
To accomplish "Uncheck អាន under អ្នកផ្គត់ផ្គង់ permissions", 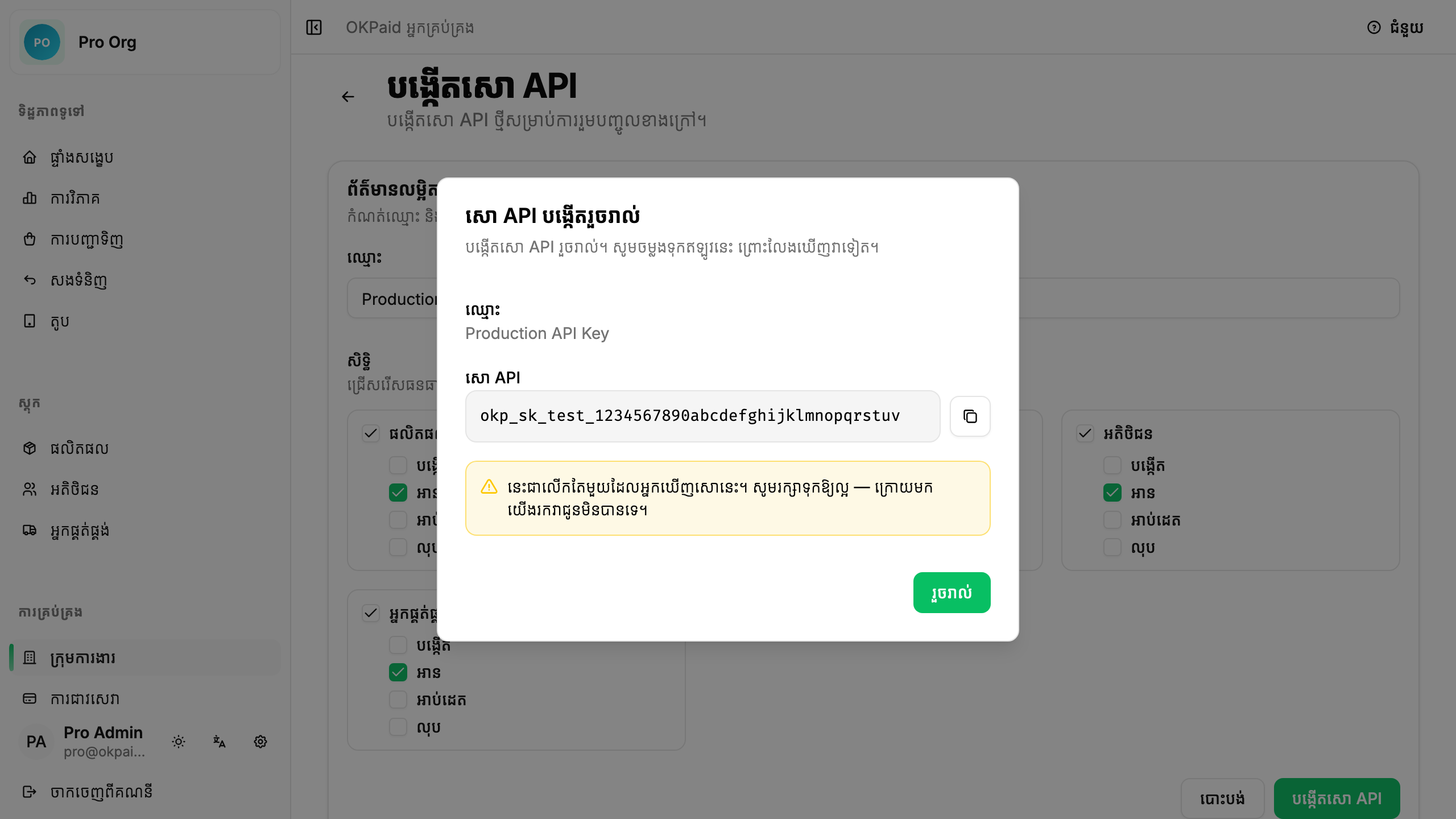I will click(x=398, y=672).
